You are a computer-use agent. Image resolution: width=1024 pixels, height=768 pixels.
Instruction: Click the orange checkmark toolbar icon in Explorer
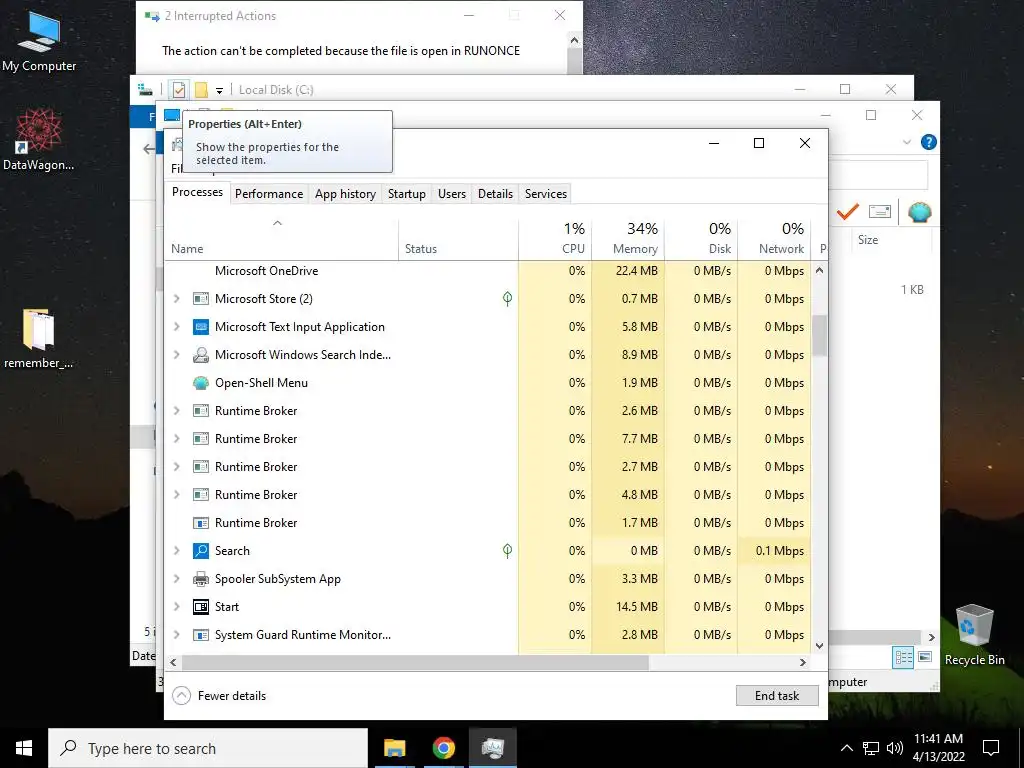point(848,212)
